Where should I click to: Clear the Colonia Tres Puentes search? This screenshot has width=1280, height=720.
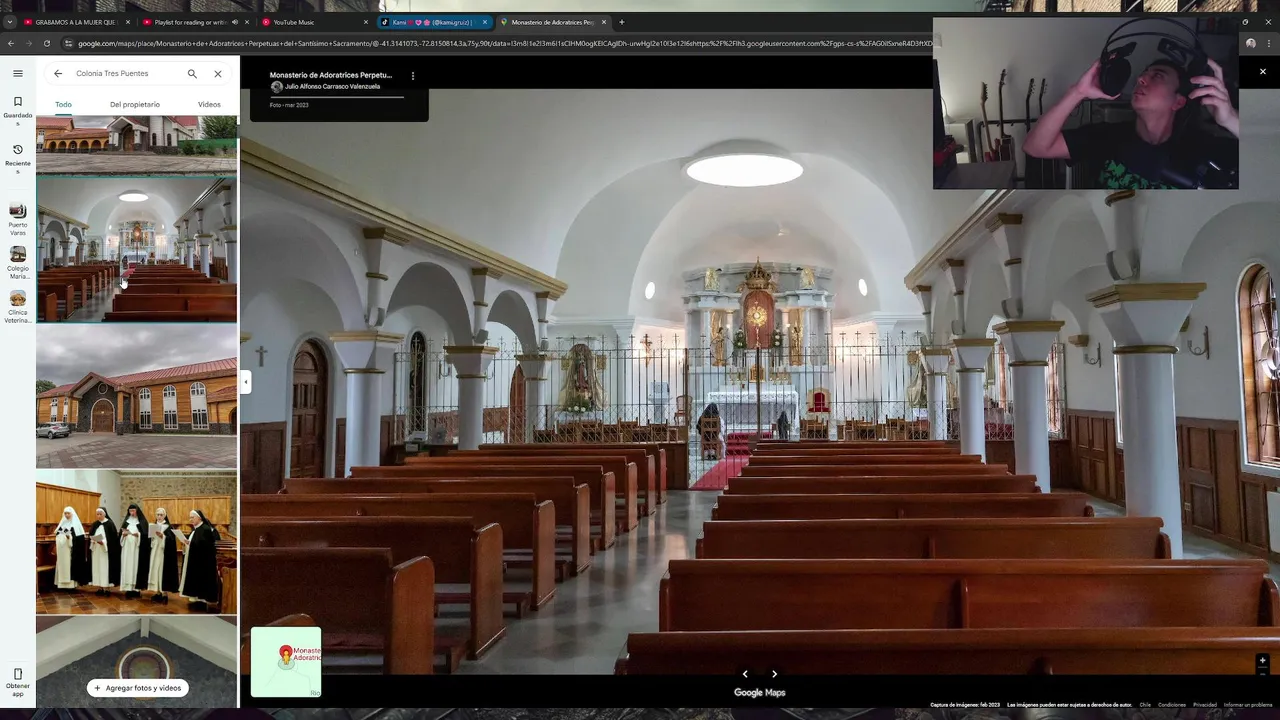tap(218, 73)
